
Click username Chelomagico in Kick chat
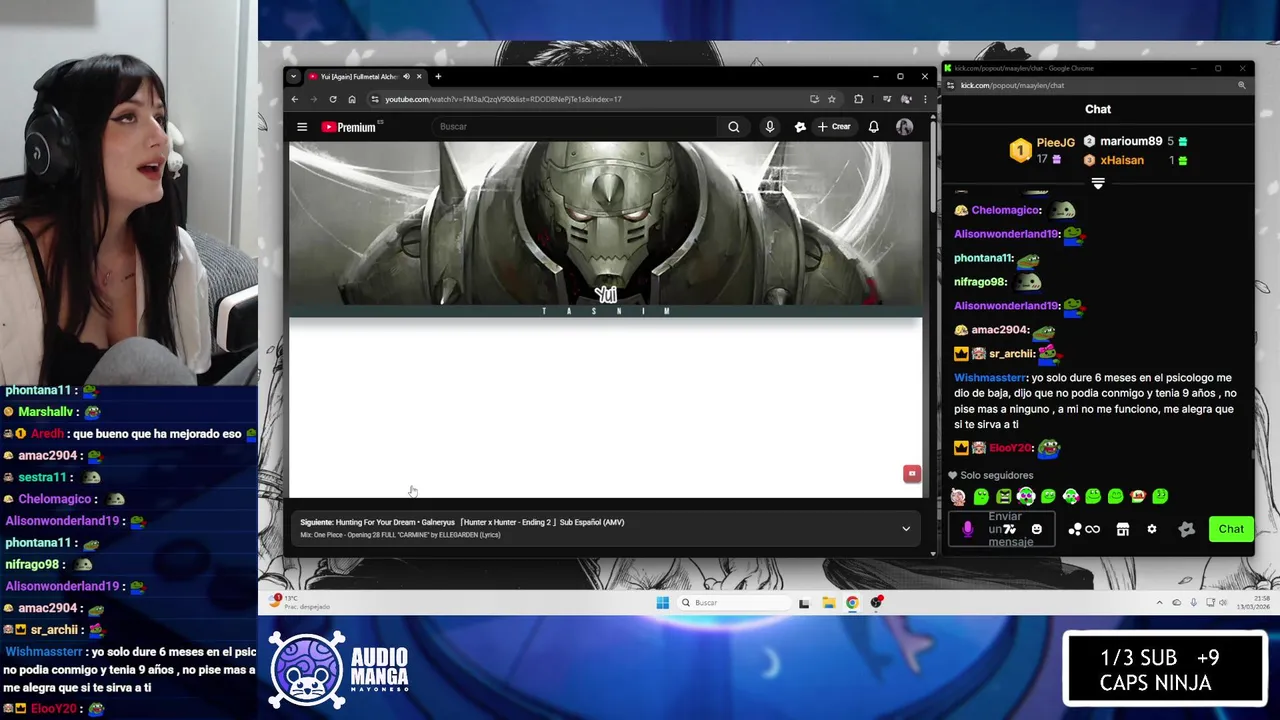(x=1006, y=210)
